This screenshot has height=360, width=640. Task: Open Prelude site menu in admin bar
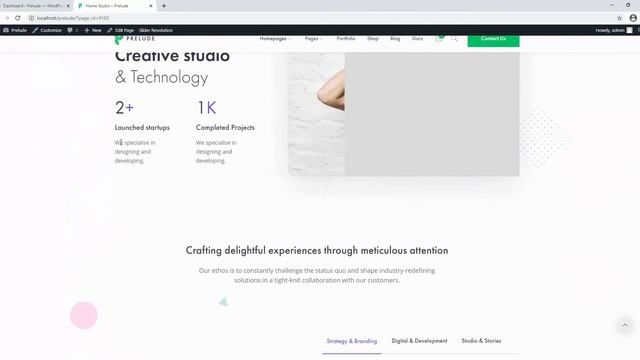click(15, 30)
